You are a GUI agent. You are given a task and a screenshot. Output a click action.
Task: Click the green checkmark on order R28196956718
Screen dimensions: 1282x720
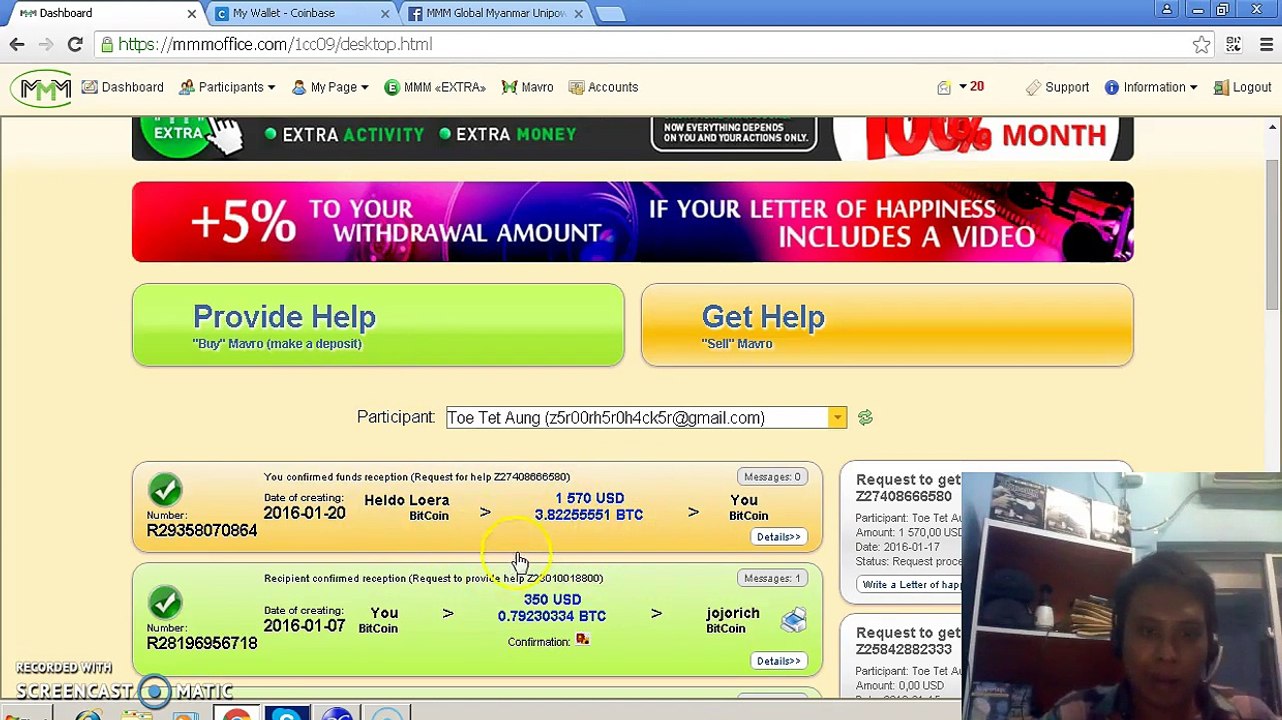click(165, 602)
